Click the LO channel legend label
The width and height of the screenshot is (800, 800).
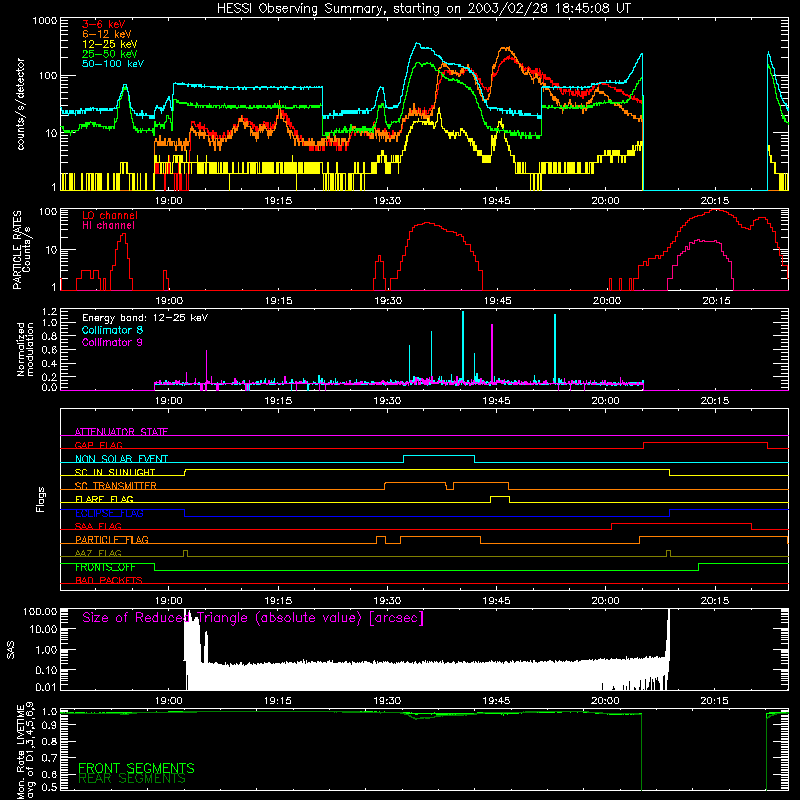pos(110,215)
